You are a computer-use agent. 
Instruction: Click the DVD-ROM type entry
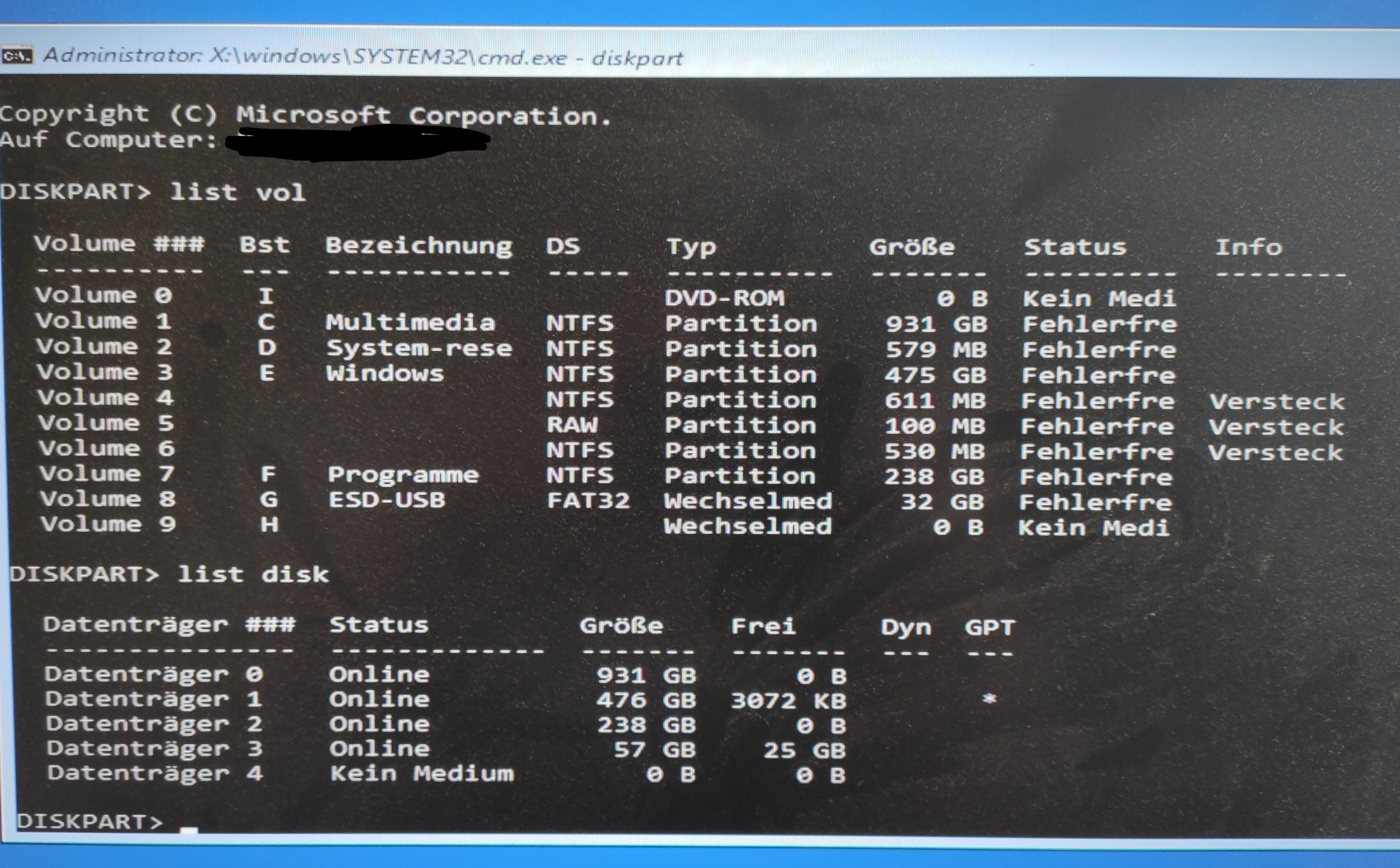(725, 298)
